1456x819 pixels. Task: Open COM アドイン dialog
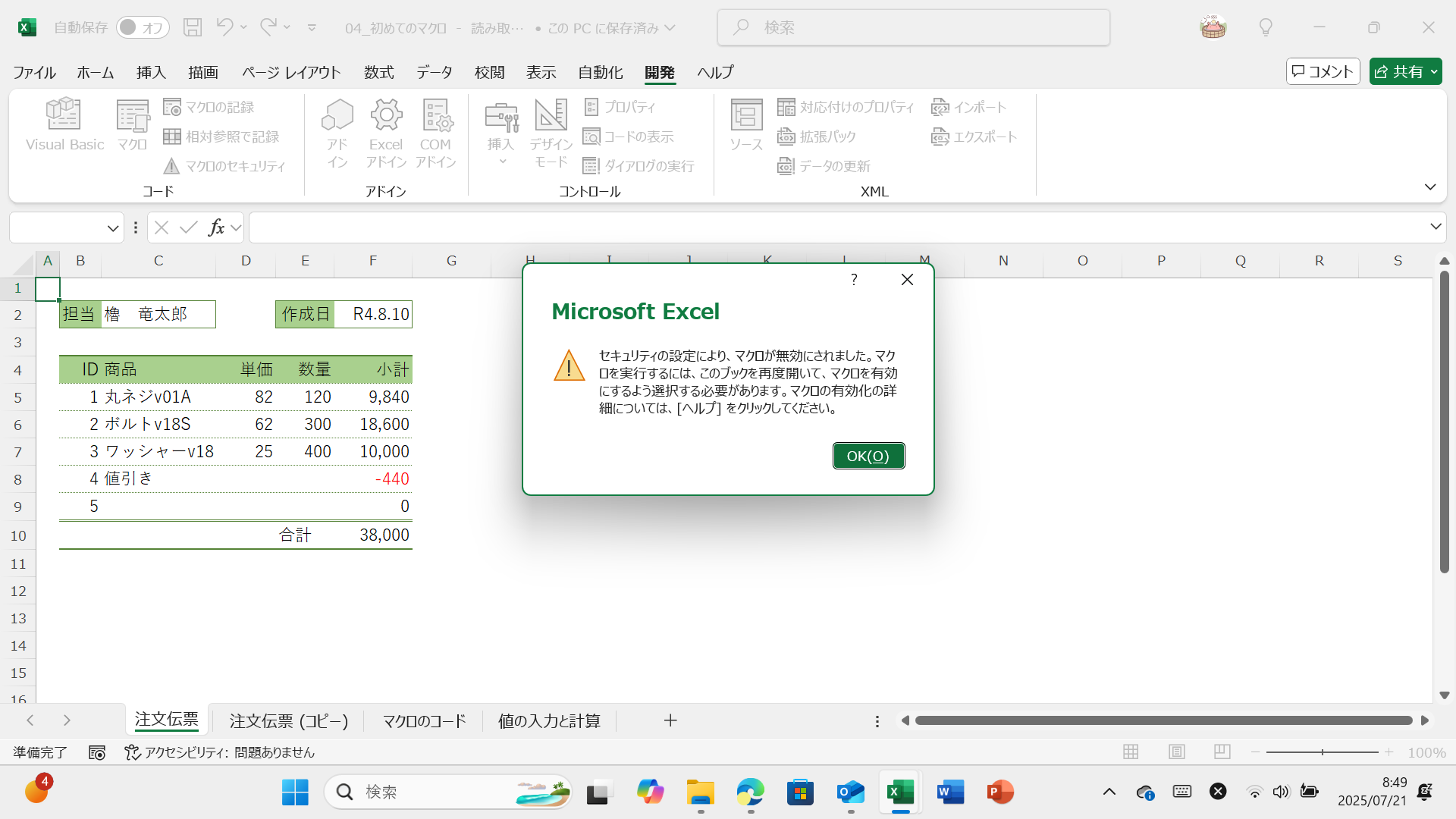coord(436,133)
